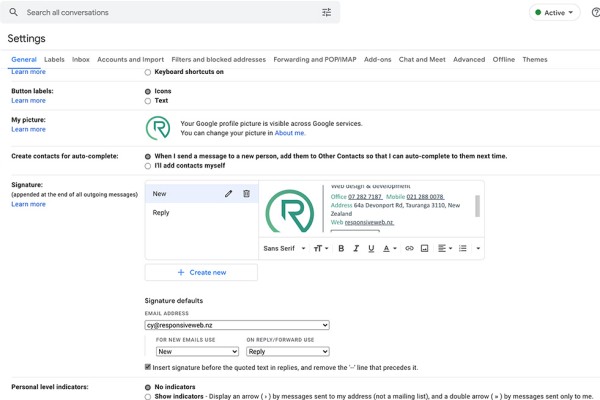
Task: Open the Themes tab
Action: [x=535, y=59]
